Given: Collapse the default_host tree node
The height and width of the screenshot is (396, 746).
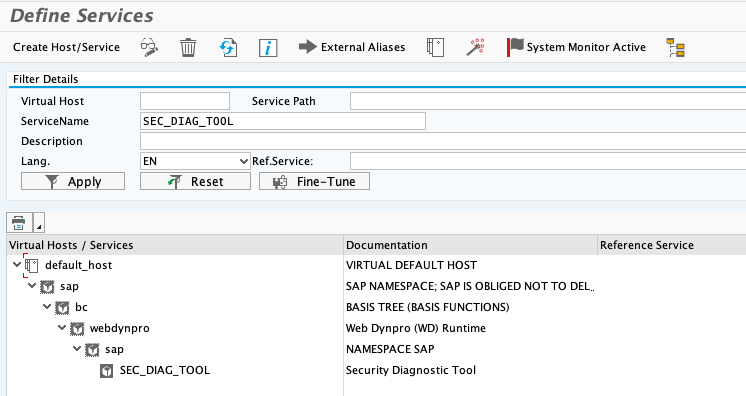Looking at the screenshot, I should tap(17, 265).
